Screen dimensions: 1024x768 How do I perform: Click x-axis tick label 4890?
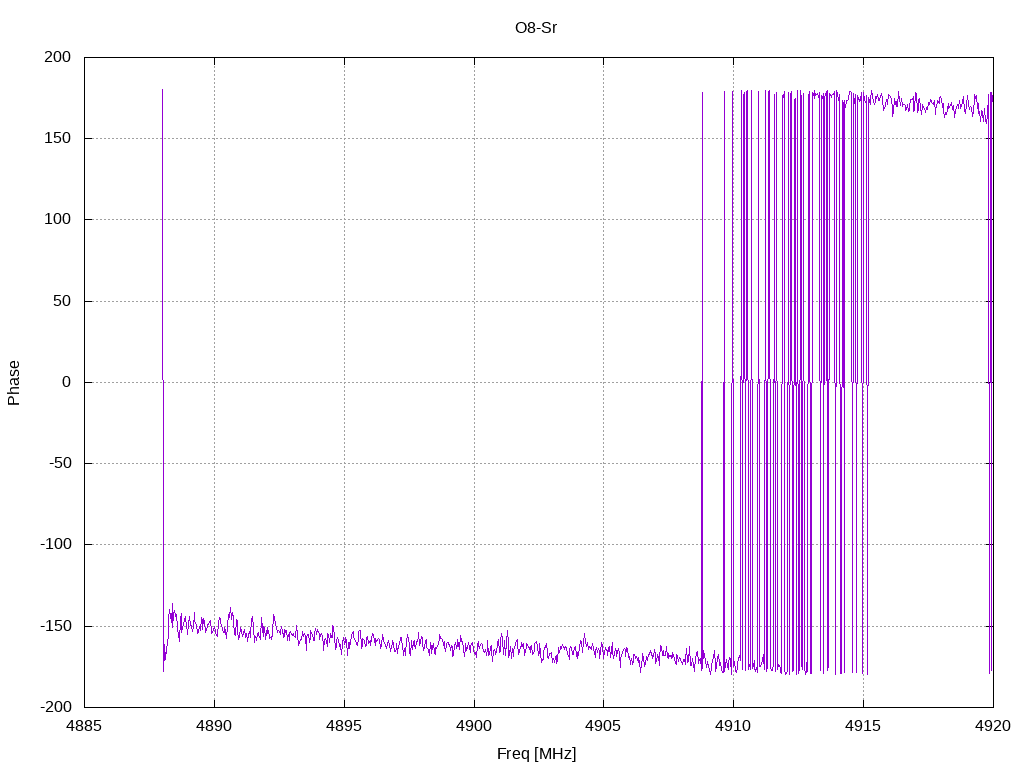[x=214, y=726]
